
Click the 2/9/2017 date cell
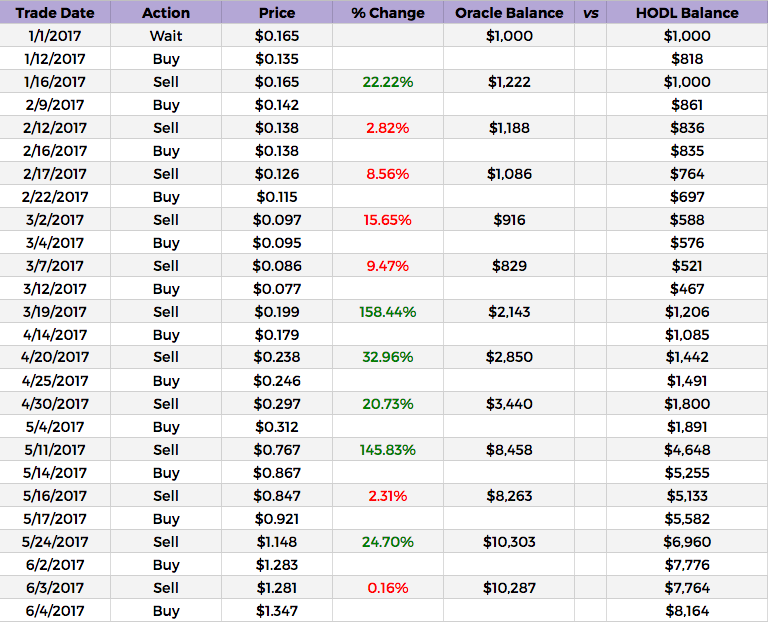[x=55, y=105]
